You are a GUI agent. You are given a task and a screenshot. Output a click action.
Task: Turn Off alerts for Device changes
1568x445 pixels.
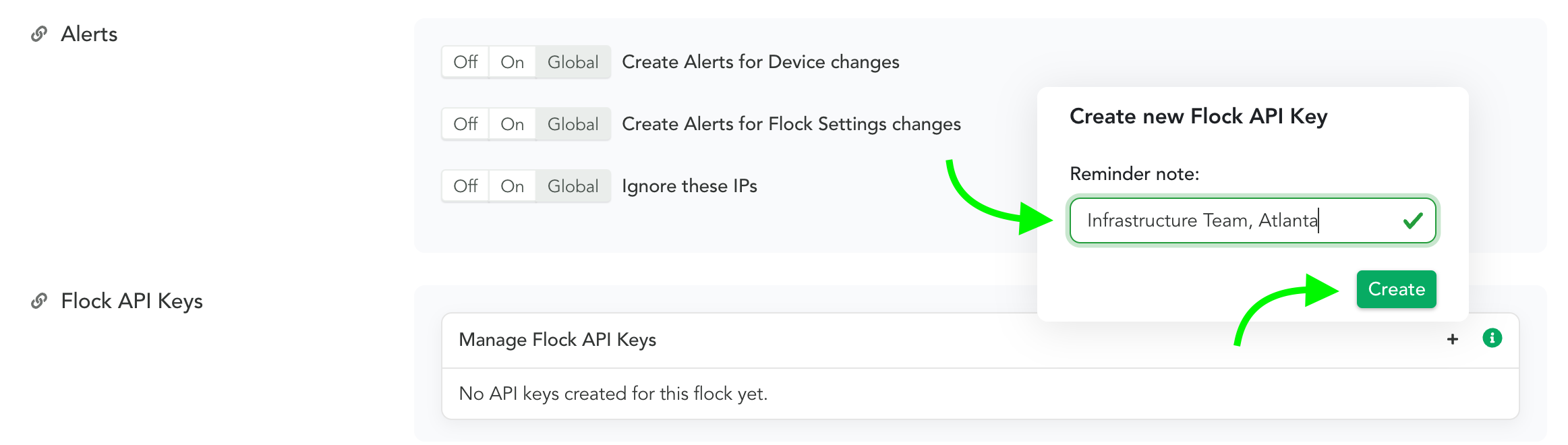coord(465,62)
